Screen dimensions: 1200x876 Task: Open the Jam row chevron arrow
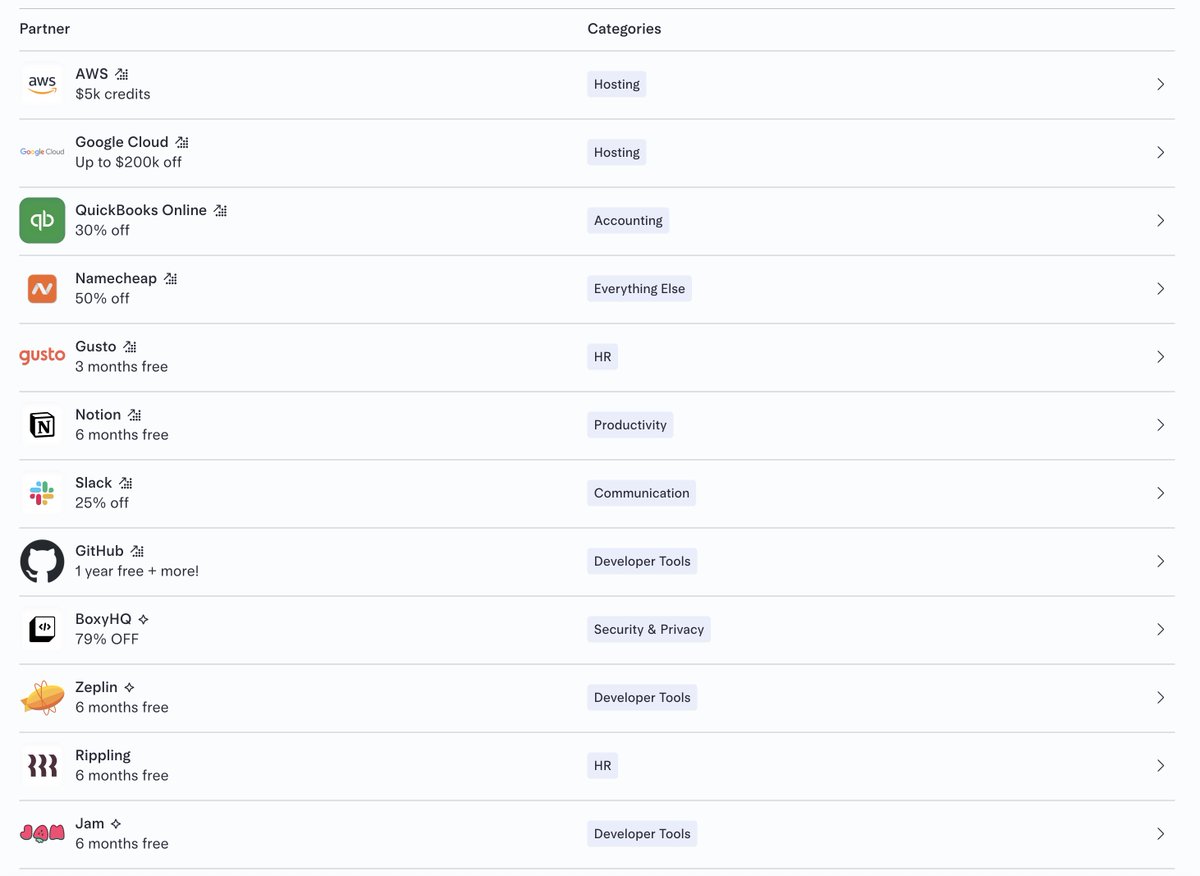click(1160, 833)
